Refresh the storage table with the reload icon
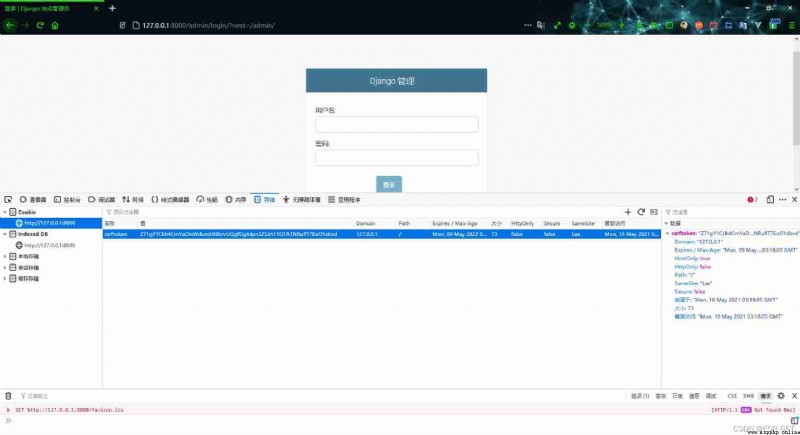This screenshot has width=800, height=435. pyautogui.click(x=641, y=212)
